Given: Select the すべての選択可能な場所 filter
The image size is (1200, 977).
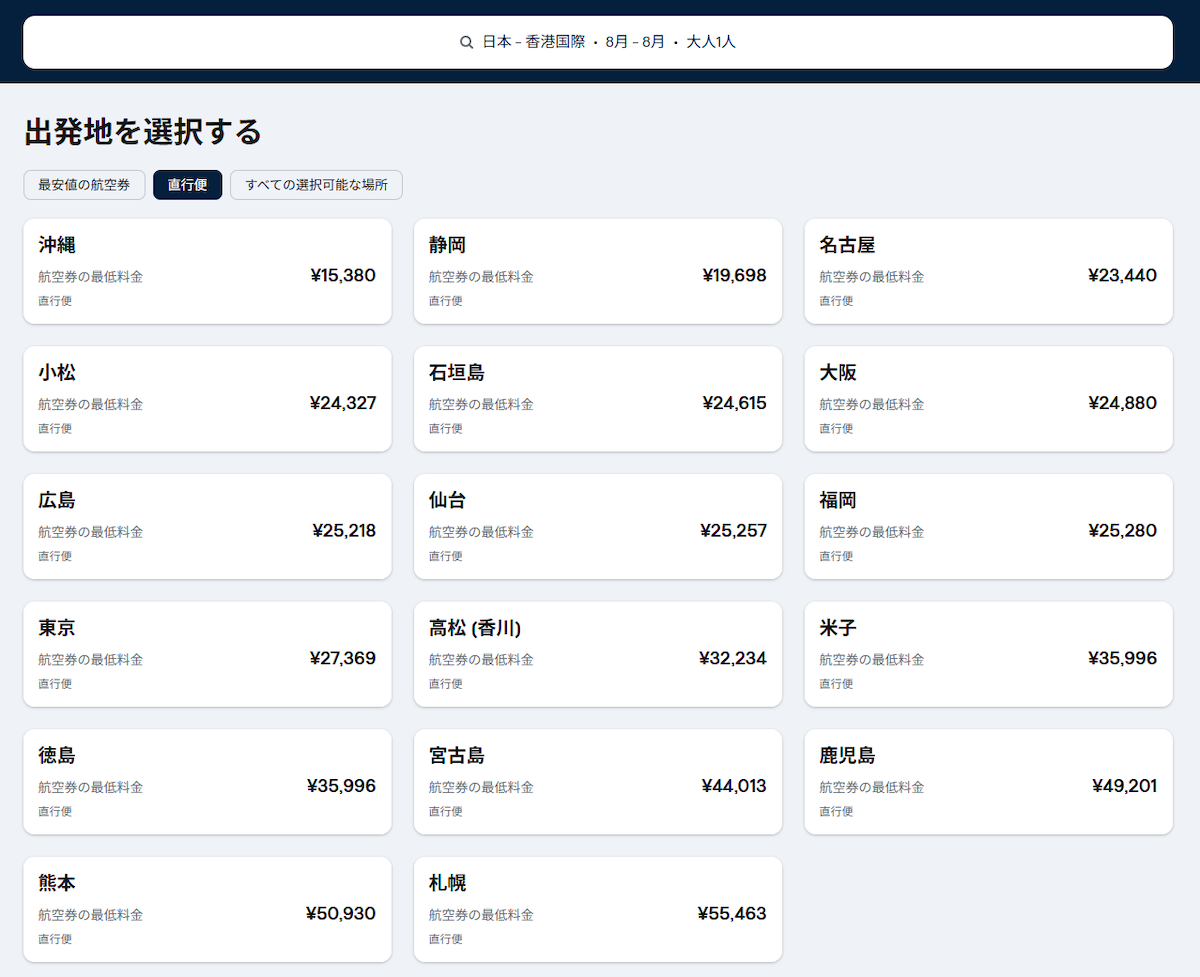Looking at the screenshot, I should point(316,185).
